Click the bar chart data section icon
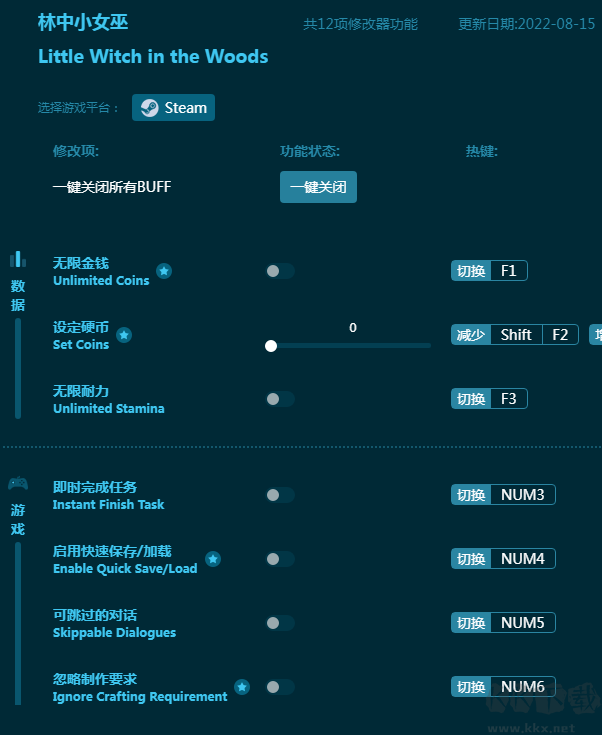This screenshot has height=735, width=602. click(18, 259)
